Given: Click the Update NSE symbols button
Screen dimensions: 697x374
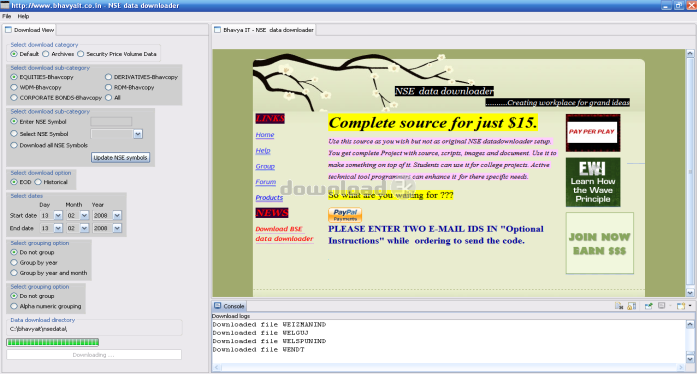Looking at the screenshot, I should [x=120, y=157].
